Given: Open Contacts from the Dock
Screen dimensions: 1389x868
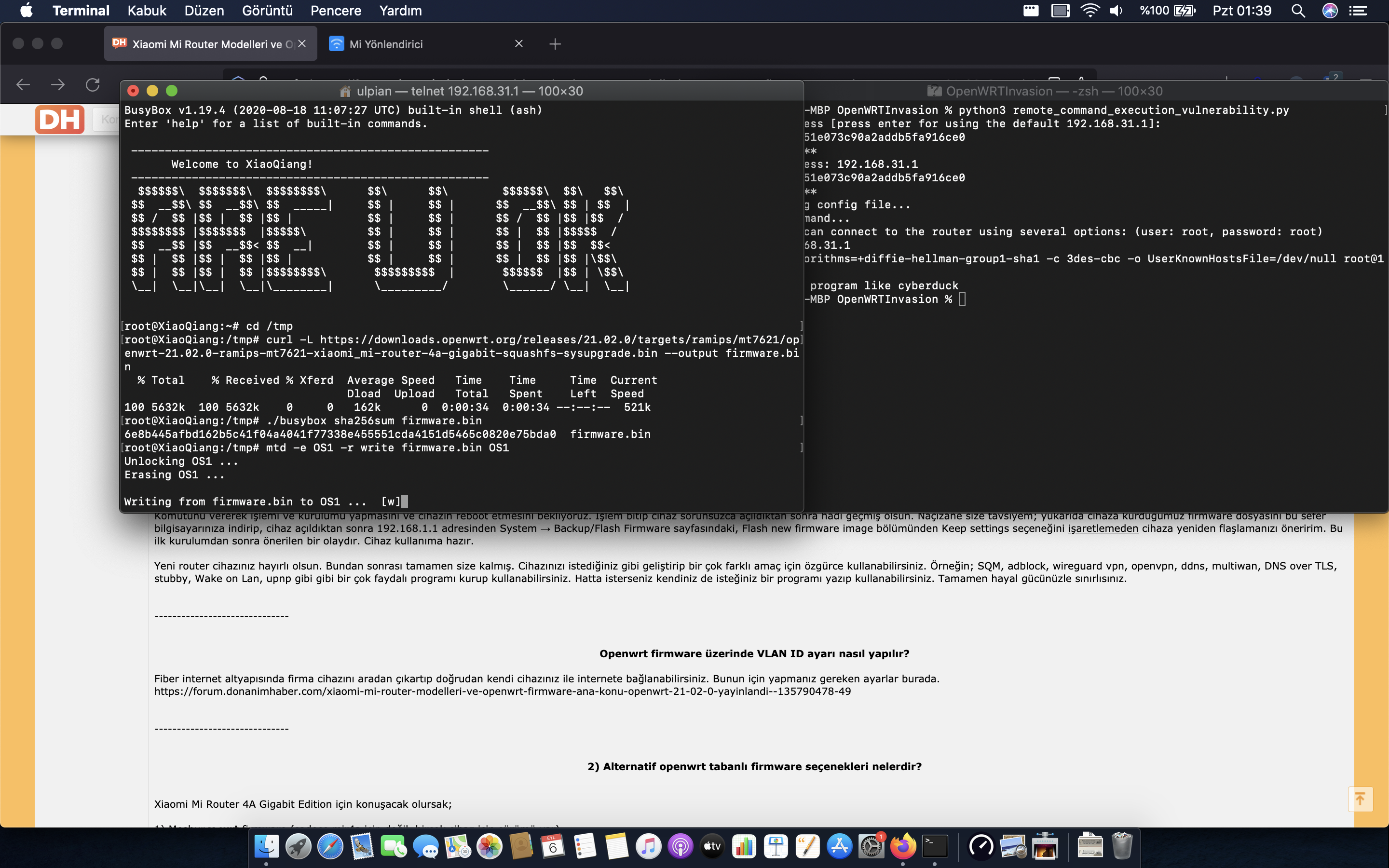Looking at the screenshot, I should [521, 846].
